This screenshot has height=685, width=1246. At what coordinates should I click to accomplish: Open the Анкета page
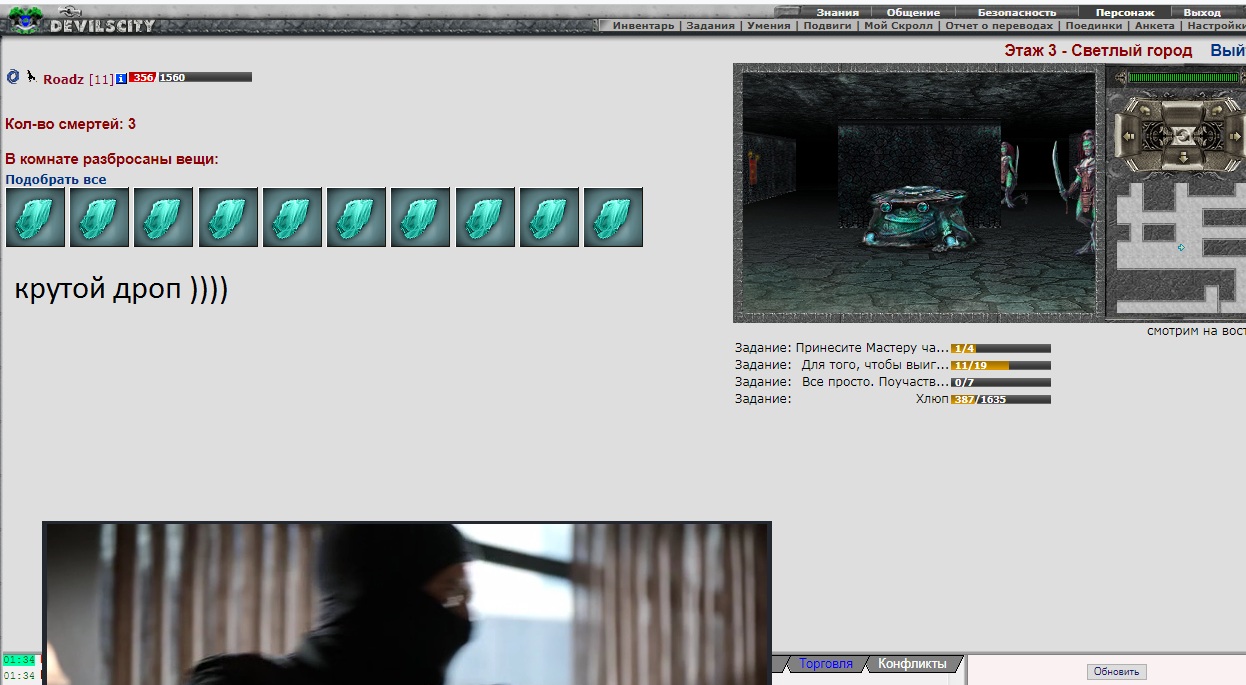click(1154, 26)
